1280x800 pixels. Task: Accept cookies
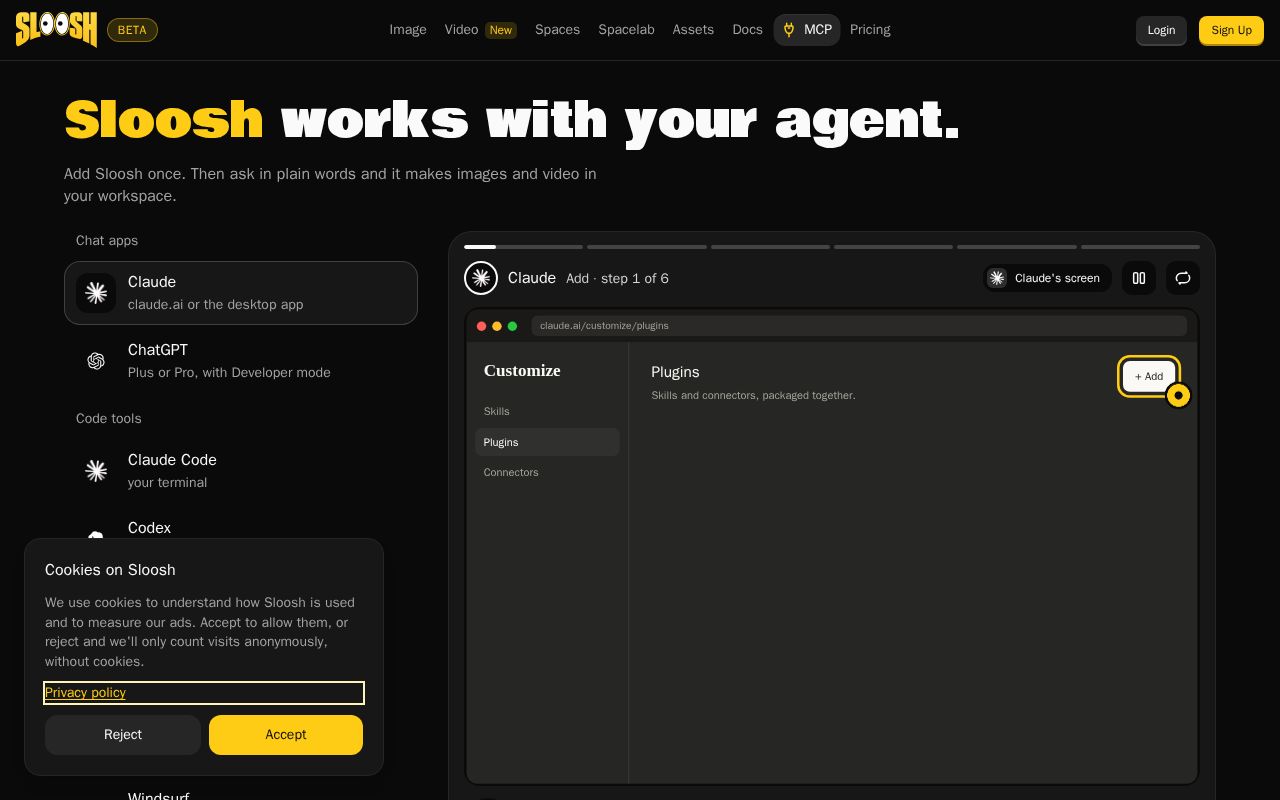(286, 735)
